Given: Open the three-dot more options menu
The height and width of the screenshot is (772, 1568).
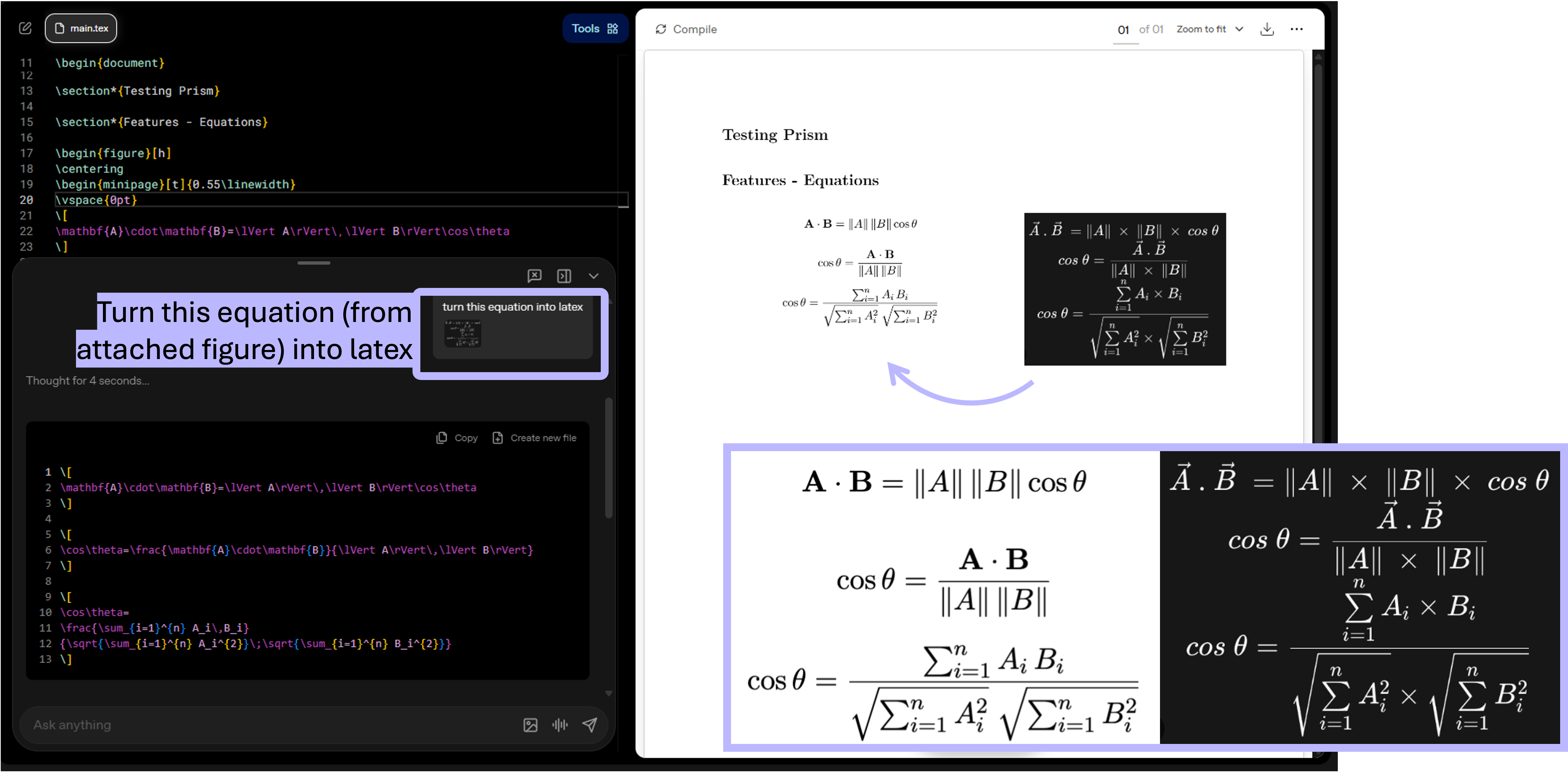Looking at the screenshot, I should click(1297, 29).
